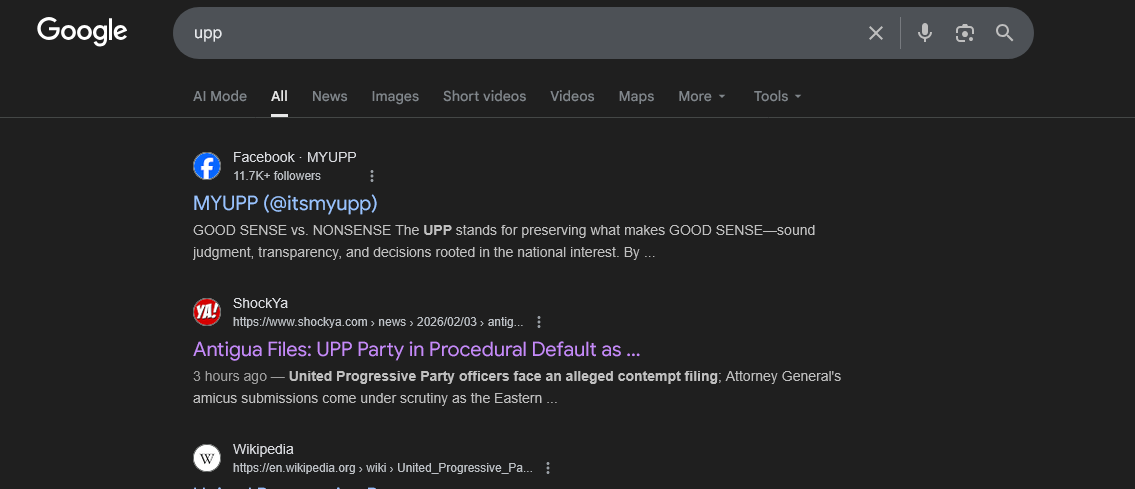1135x489 pixels.
Task: Open MYUPP (@itsmyupp) result link
Action: tap(285, 203)
